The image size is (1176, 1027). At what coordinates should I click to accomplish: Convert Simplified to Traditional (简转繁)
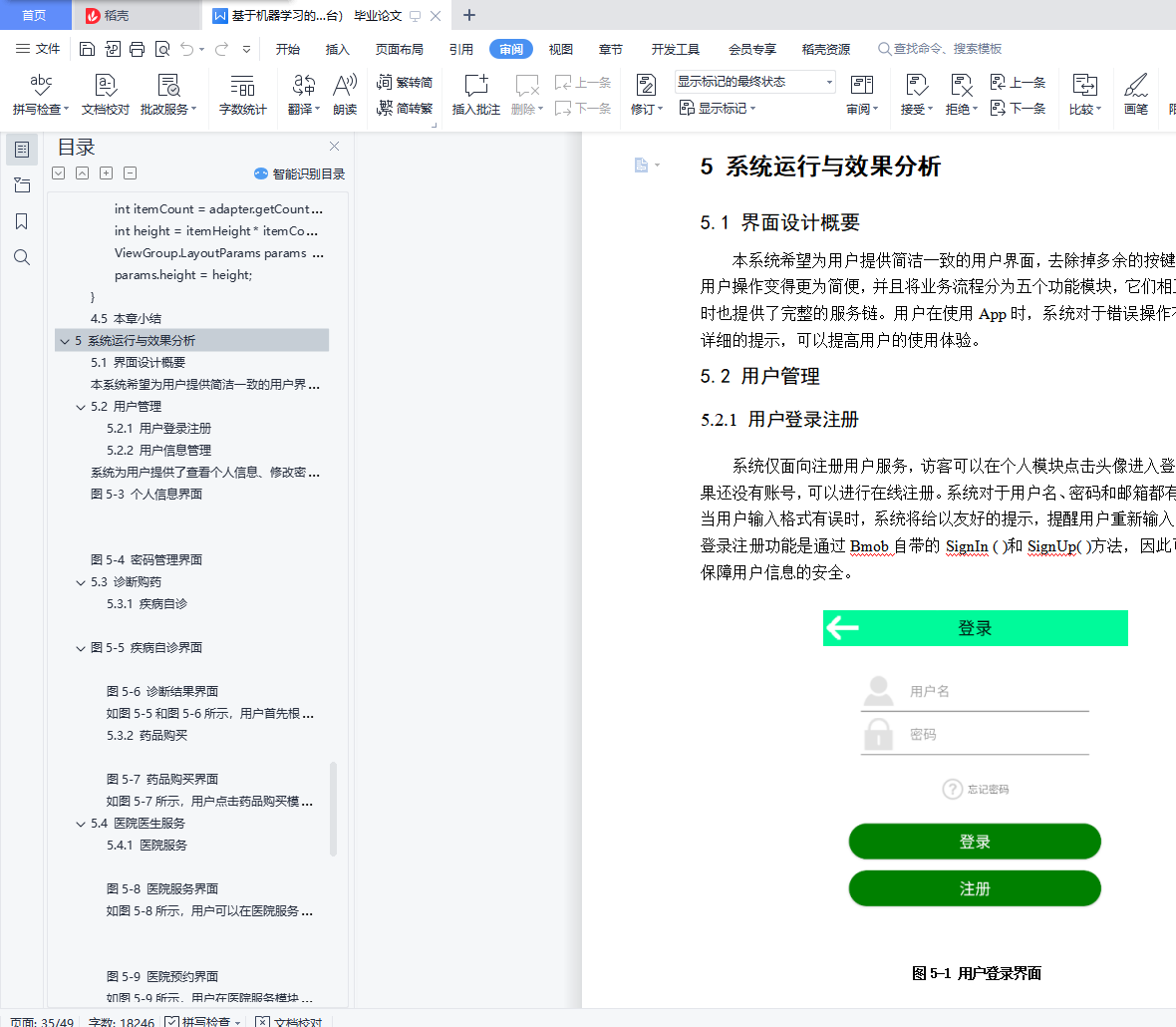coord(405,108)
